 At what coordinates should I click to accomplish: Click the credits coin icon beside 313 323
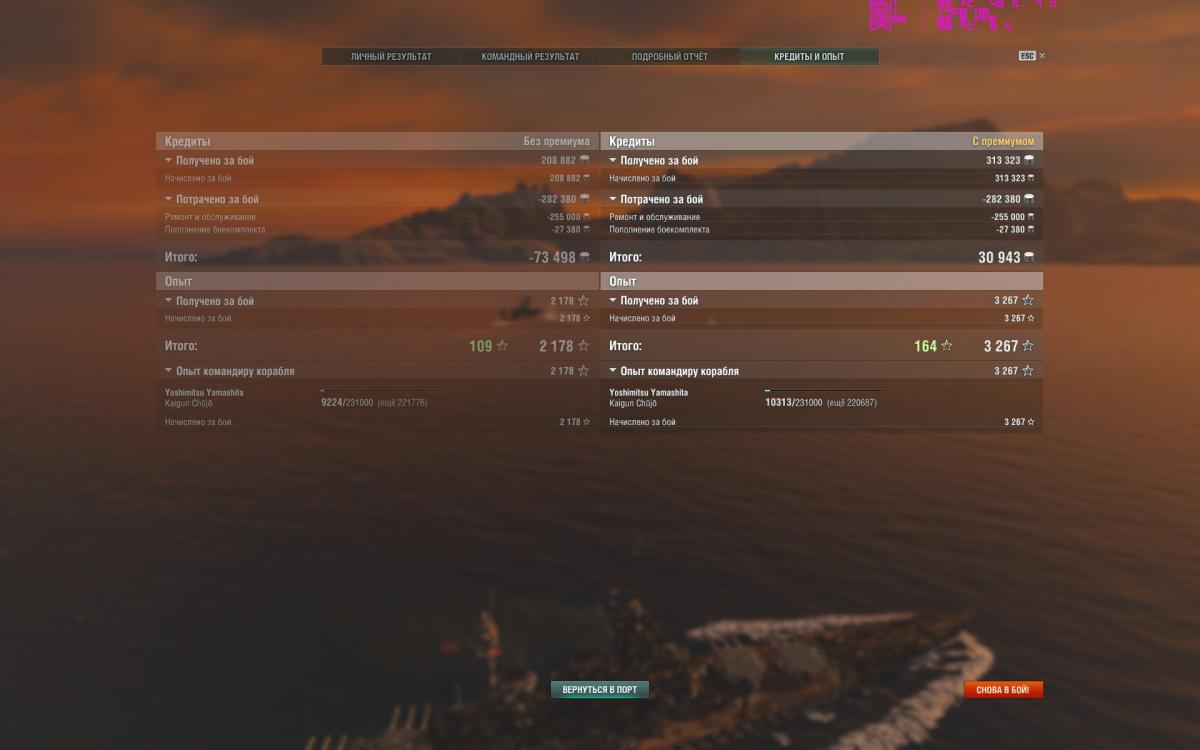(x=1029, y=160)
